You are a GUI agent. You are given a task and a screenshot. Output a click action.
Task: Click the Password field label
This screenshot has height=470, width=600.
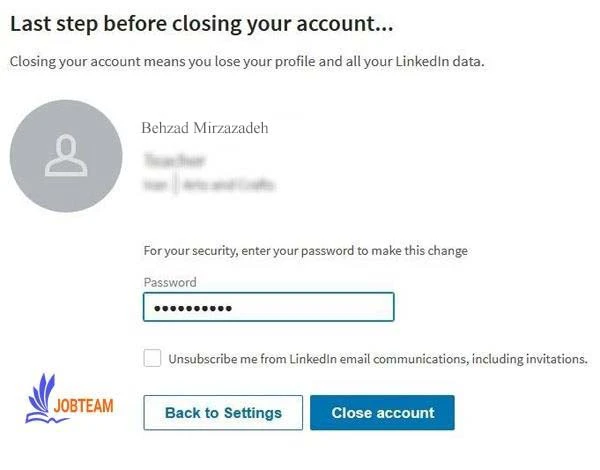(170, 282)
